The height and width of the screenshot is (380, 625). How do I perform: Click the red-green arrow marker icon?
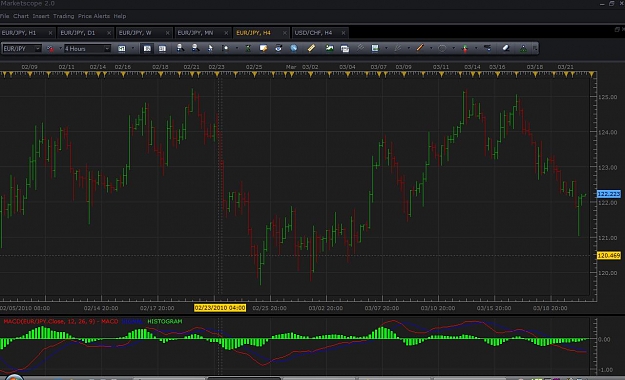point(465,48)
